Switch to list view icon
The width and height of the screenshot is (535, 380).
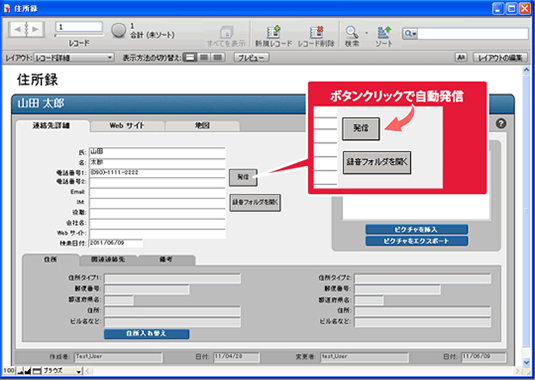204,57
